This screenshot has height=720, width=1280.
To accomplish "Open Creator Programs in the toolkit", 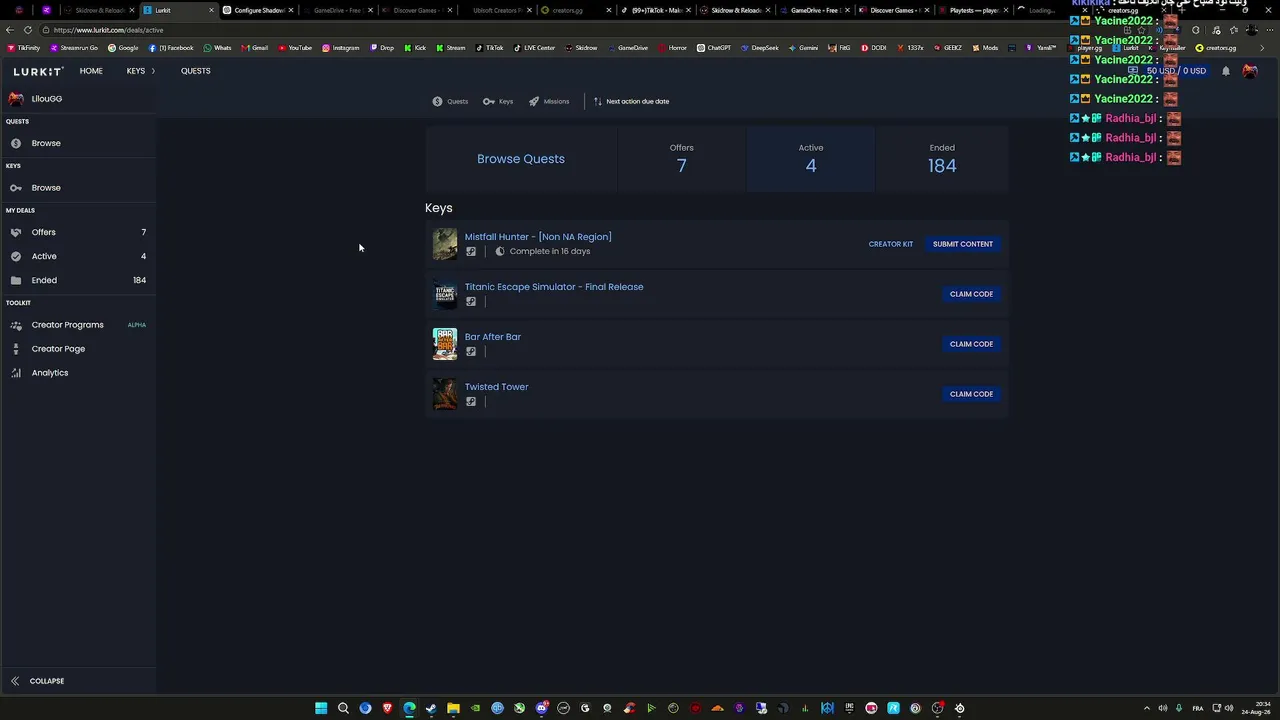I will coord(78,325).
